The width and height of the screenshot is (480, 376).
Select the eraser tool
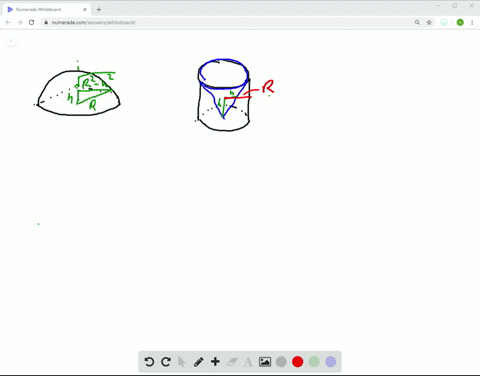pos(232,362)
